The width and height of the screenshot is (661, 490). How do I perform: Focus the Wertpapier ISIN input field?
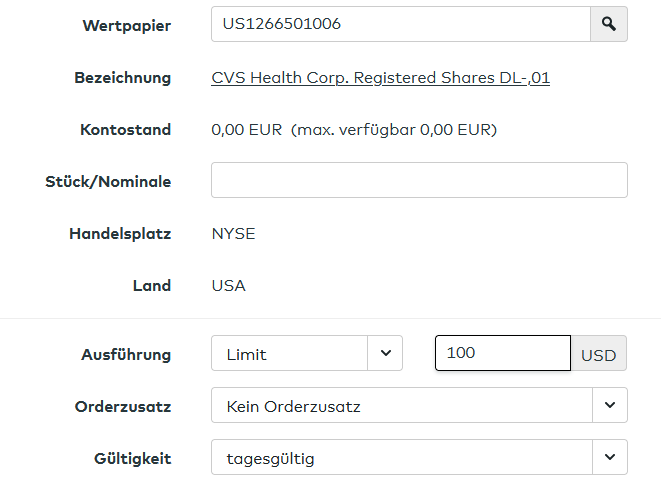(400, 24)
